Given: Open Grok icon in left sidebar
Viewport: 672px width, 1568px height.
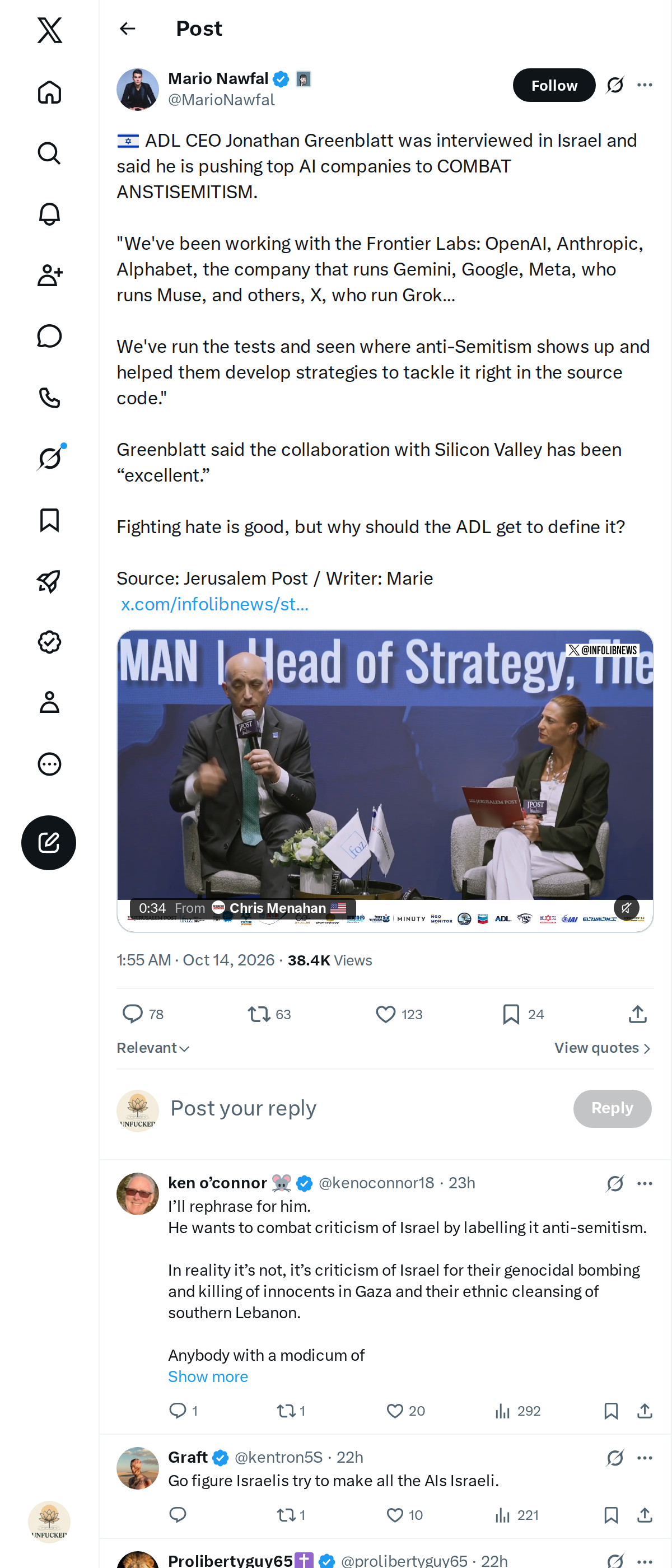Looking at the screenshot, I should tap(49, 458).
